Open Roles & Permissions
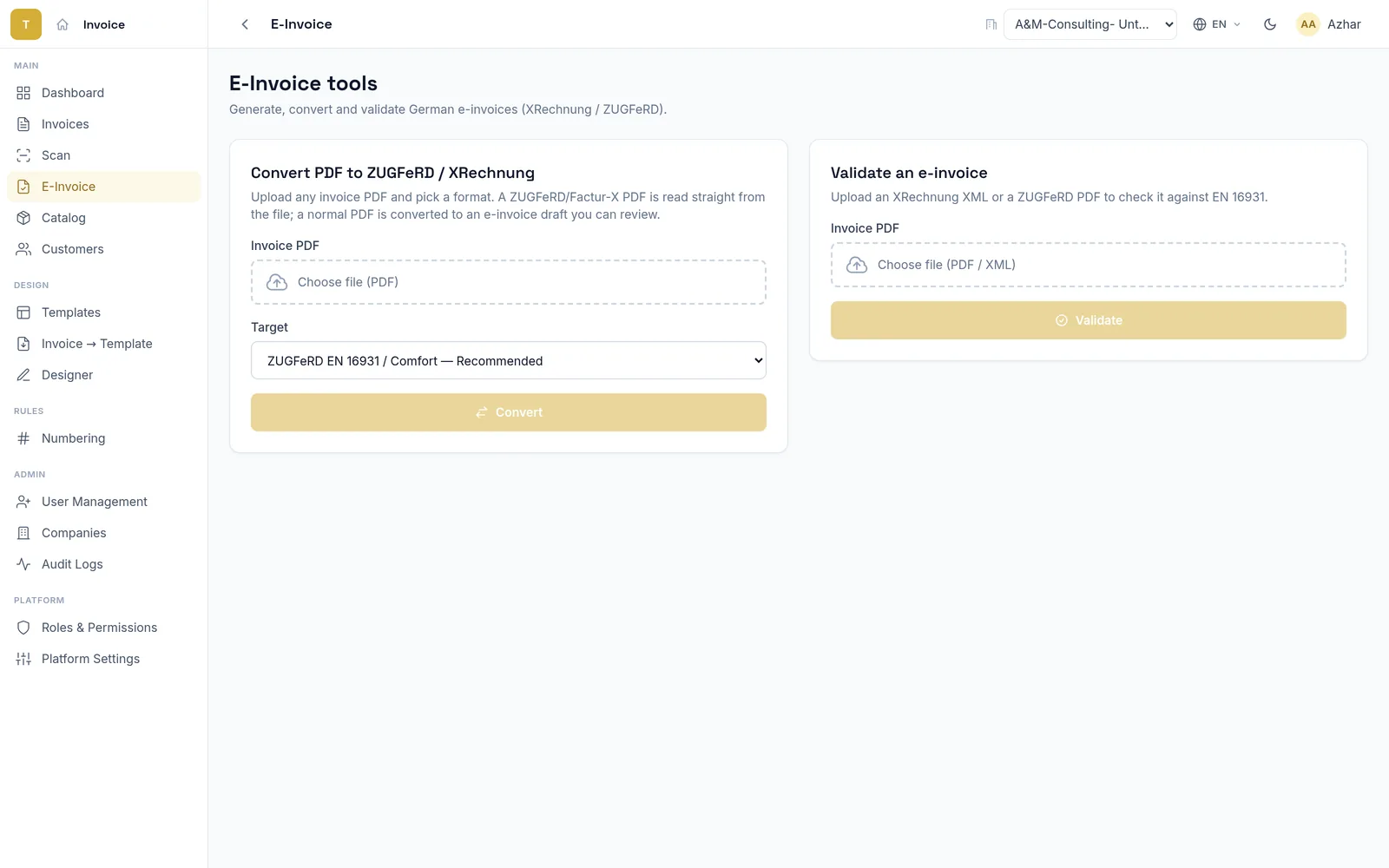 pos(104,628)
